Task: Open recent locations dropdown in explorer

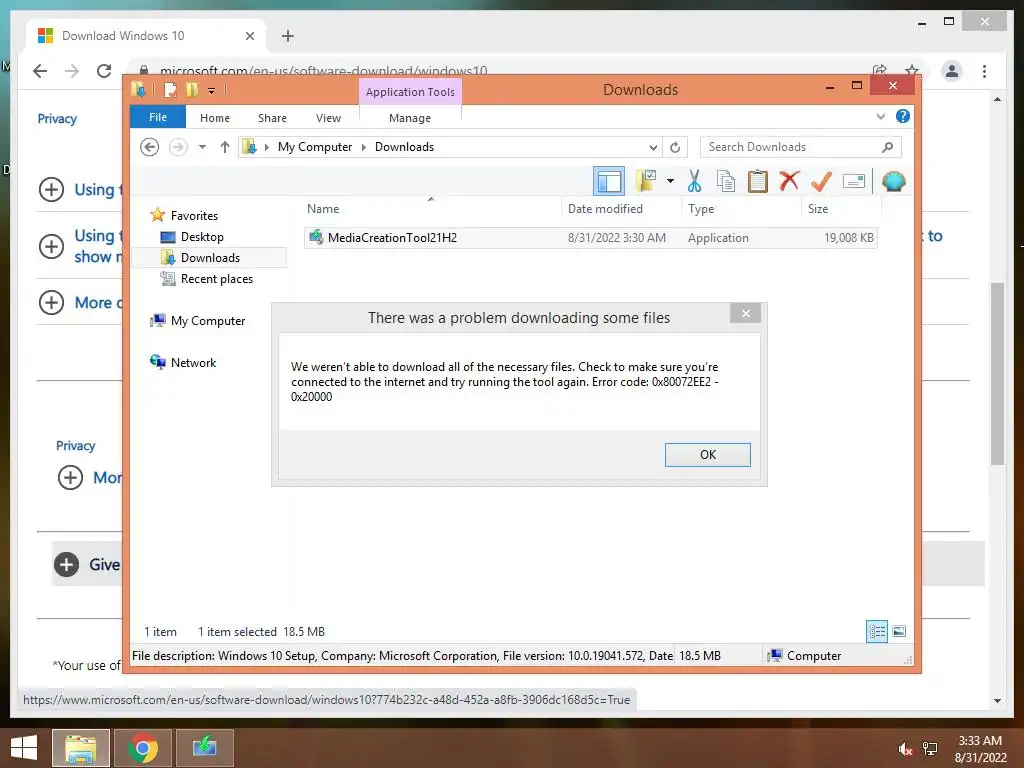Action: (x=202, y=147)
